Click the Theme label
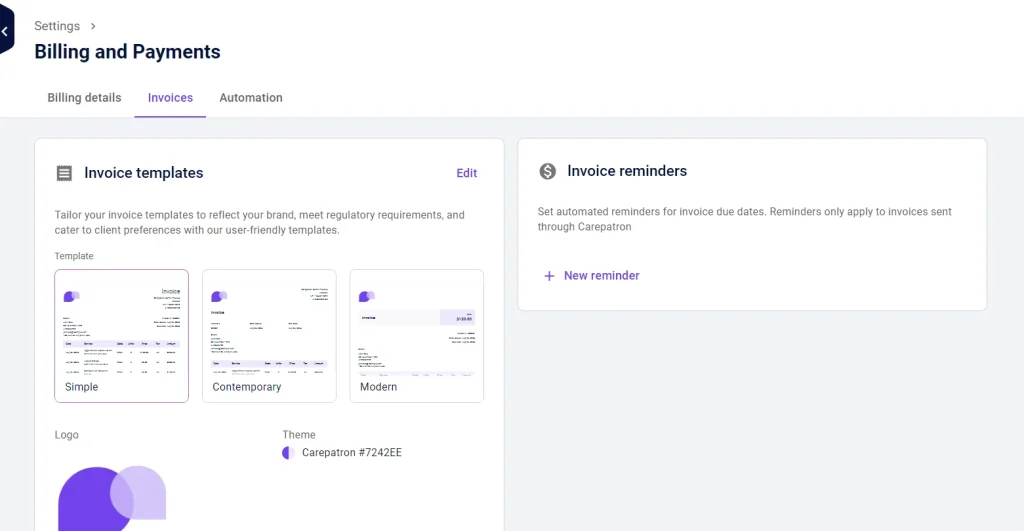The height and width of the screenshot is (531, 1024). [299, 435]
